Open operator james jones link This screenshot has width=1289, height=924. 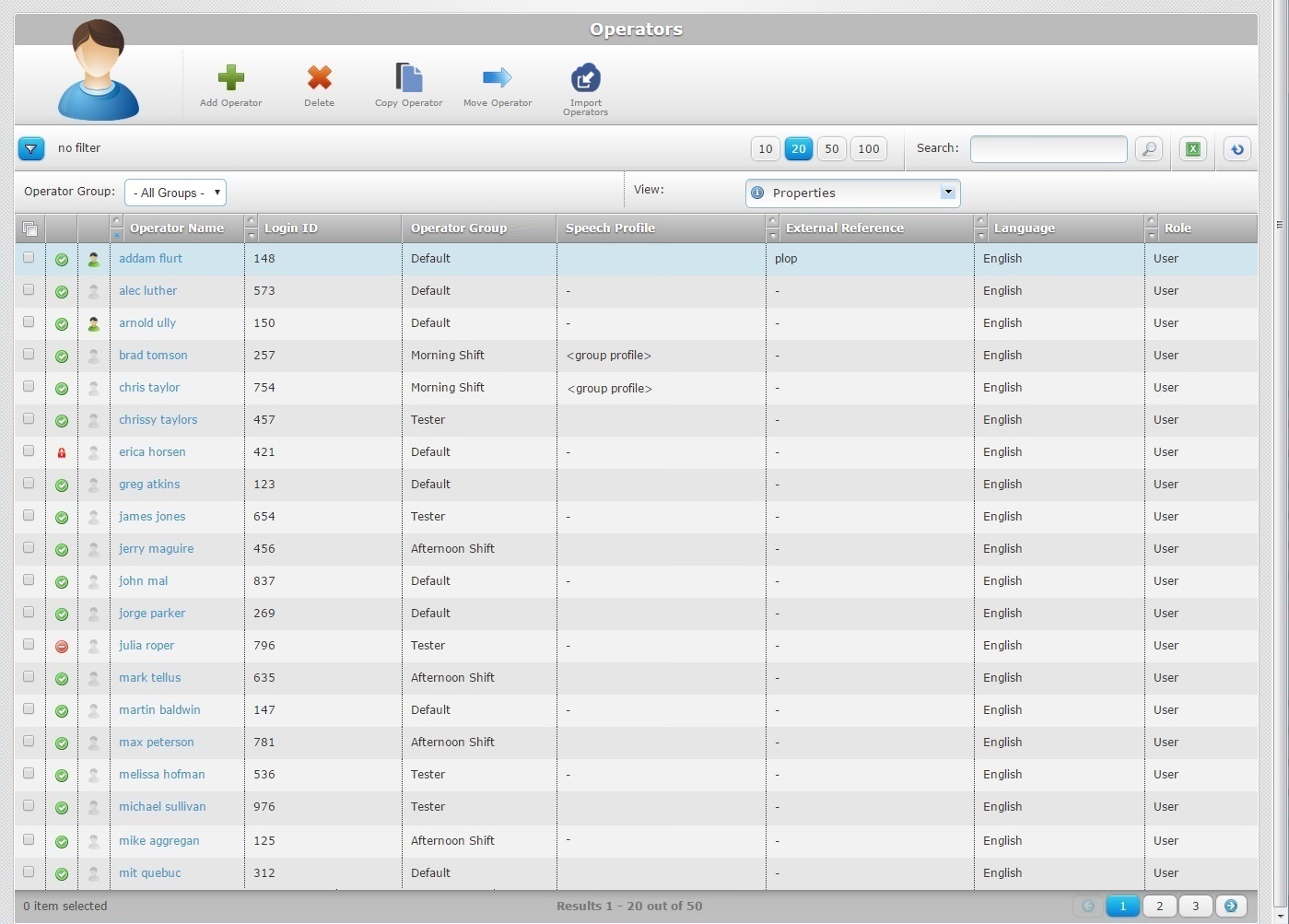click(152, 517)
